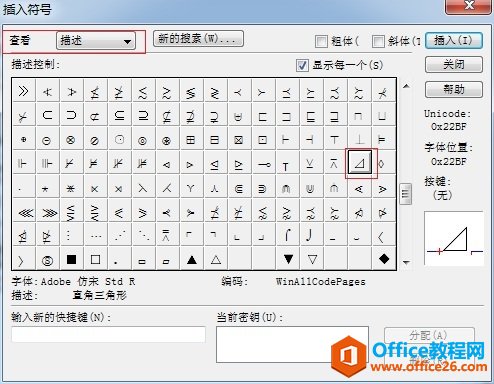Select the squared times symbol ⊠

pos(239,140)
